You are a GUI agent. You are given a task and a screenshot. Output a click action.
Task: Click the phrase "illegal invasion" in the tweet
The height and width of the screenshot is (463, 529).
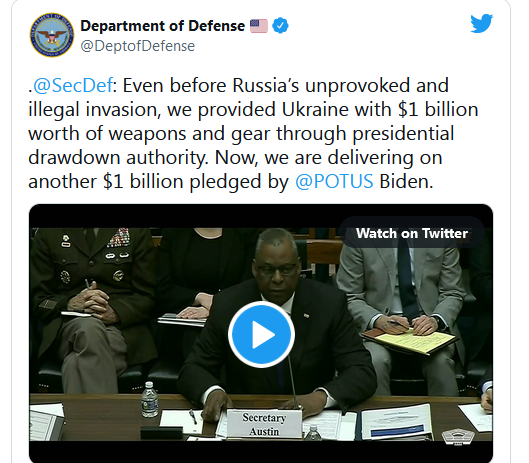coord(95,110)
